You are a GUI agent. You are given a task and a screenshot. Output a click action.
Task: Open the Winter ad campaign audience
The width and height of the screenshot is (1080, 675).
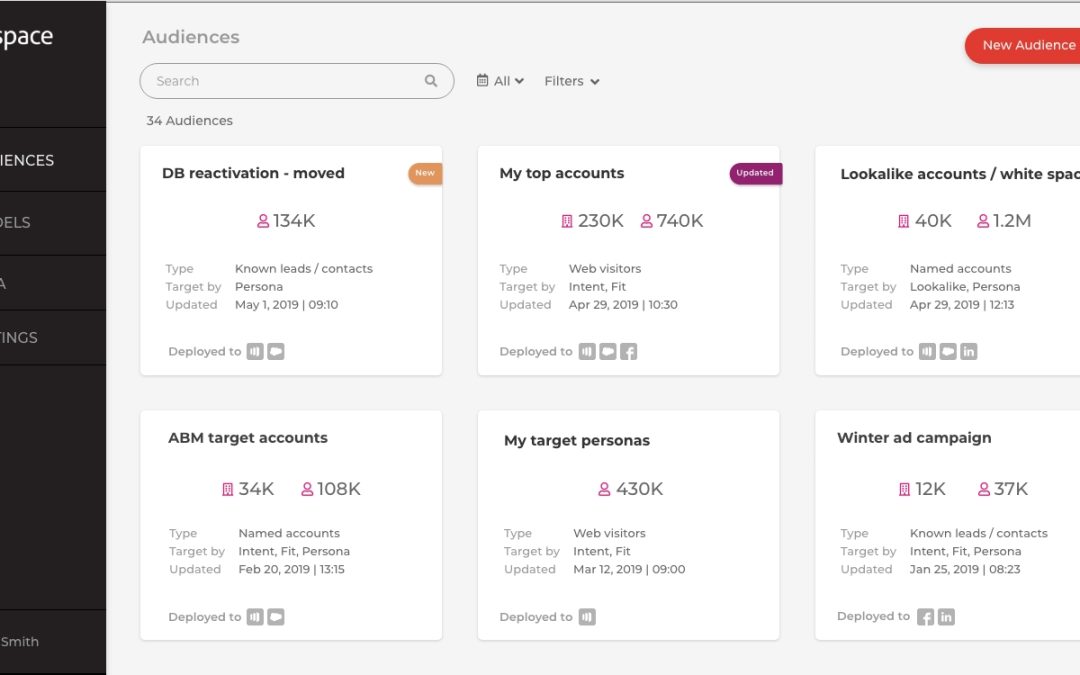tap(914, 438)
